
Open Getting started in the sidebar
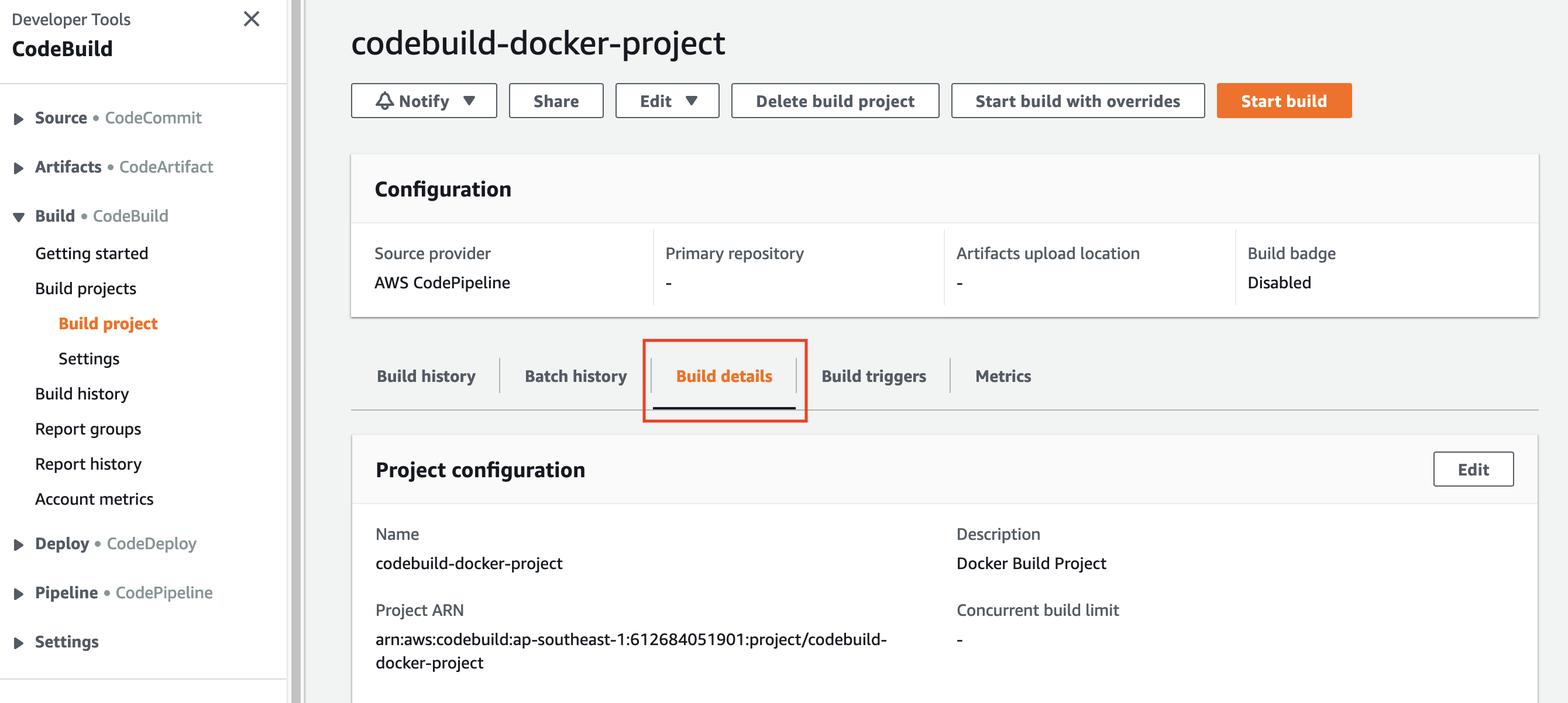click(x=91, y=253)
